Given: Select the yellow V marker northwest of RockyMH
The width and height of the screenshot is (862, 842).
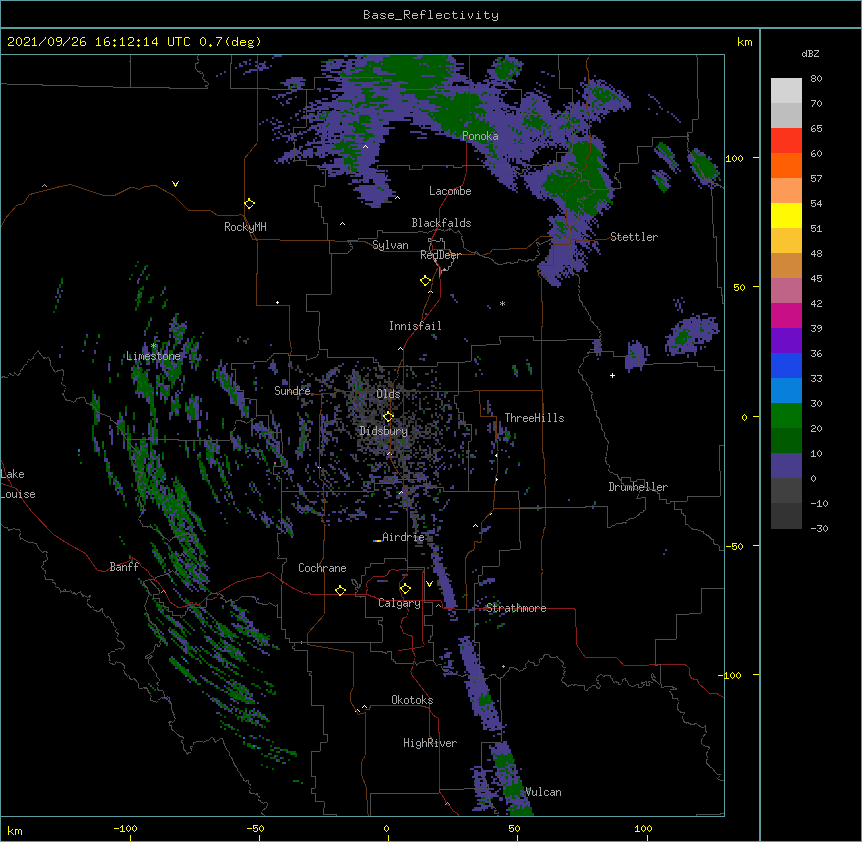Looking at the screenshot, I should click(175, 184).
